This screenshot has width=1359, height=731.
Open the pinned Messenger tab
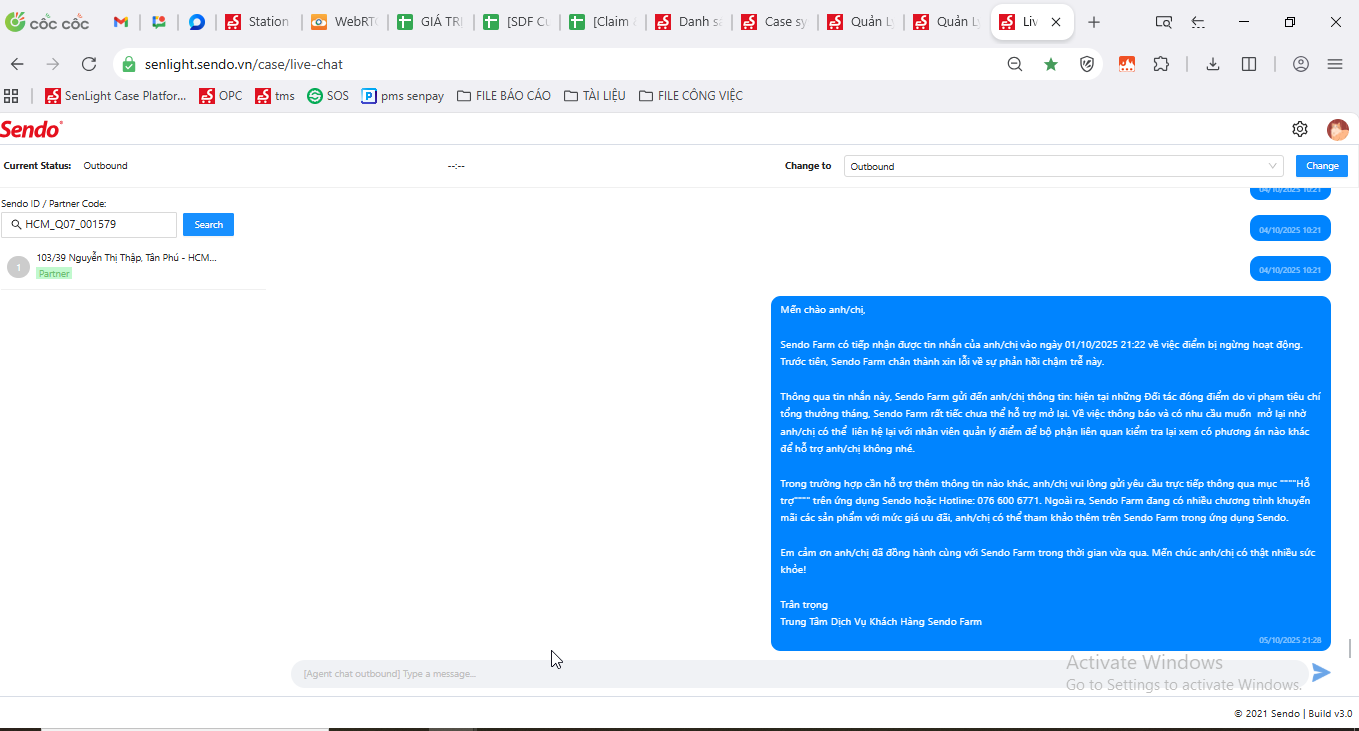[197, 22]
